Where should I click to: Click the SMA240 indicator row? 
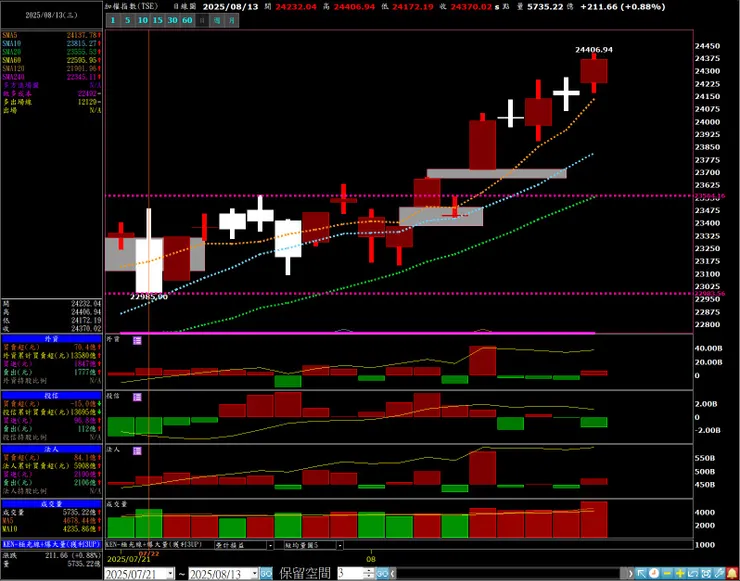tap(51, 76)
